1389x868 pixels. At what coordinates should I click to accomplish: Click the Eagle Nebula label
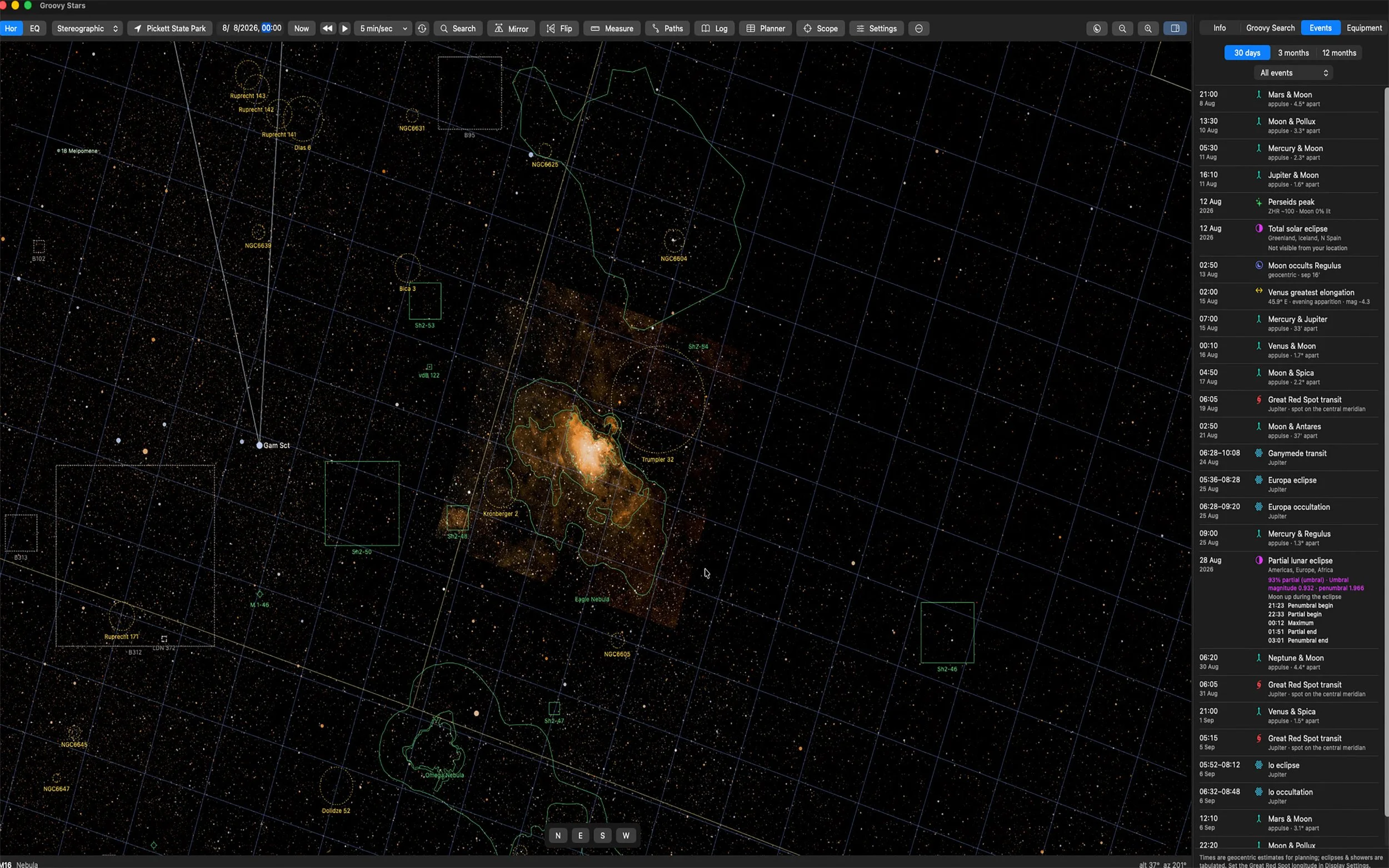point(592,599)
